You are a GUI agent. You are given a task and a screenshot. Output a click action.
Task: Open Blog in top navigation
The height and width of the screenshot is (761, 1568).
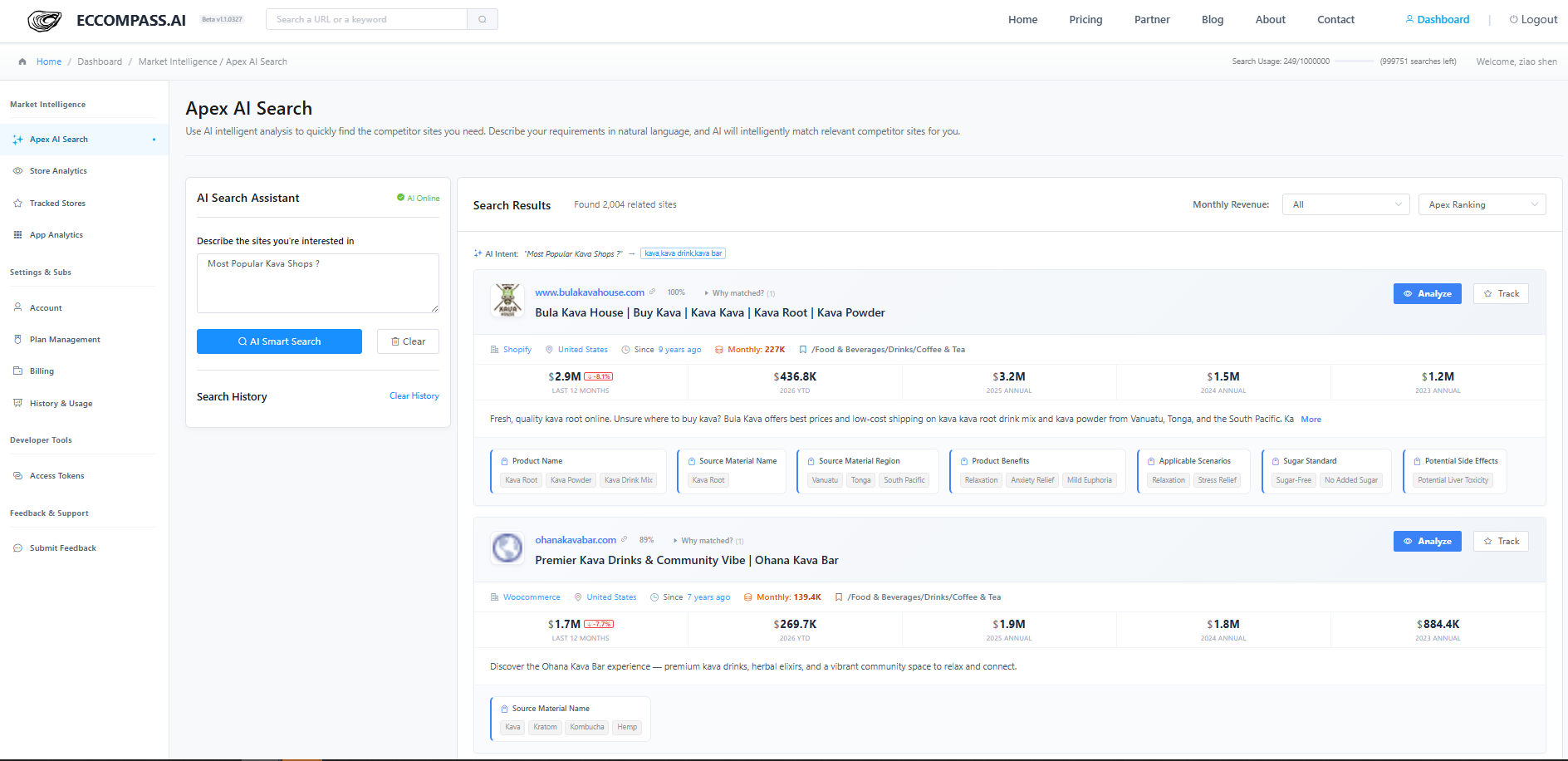(1213, 20)
